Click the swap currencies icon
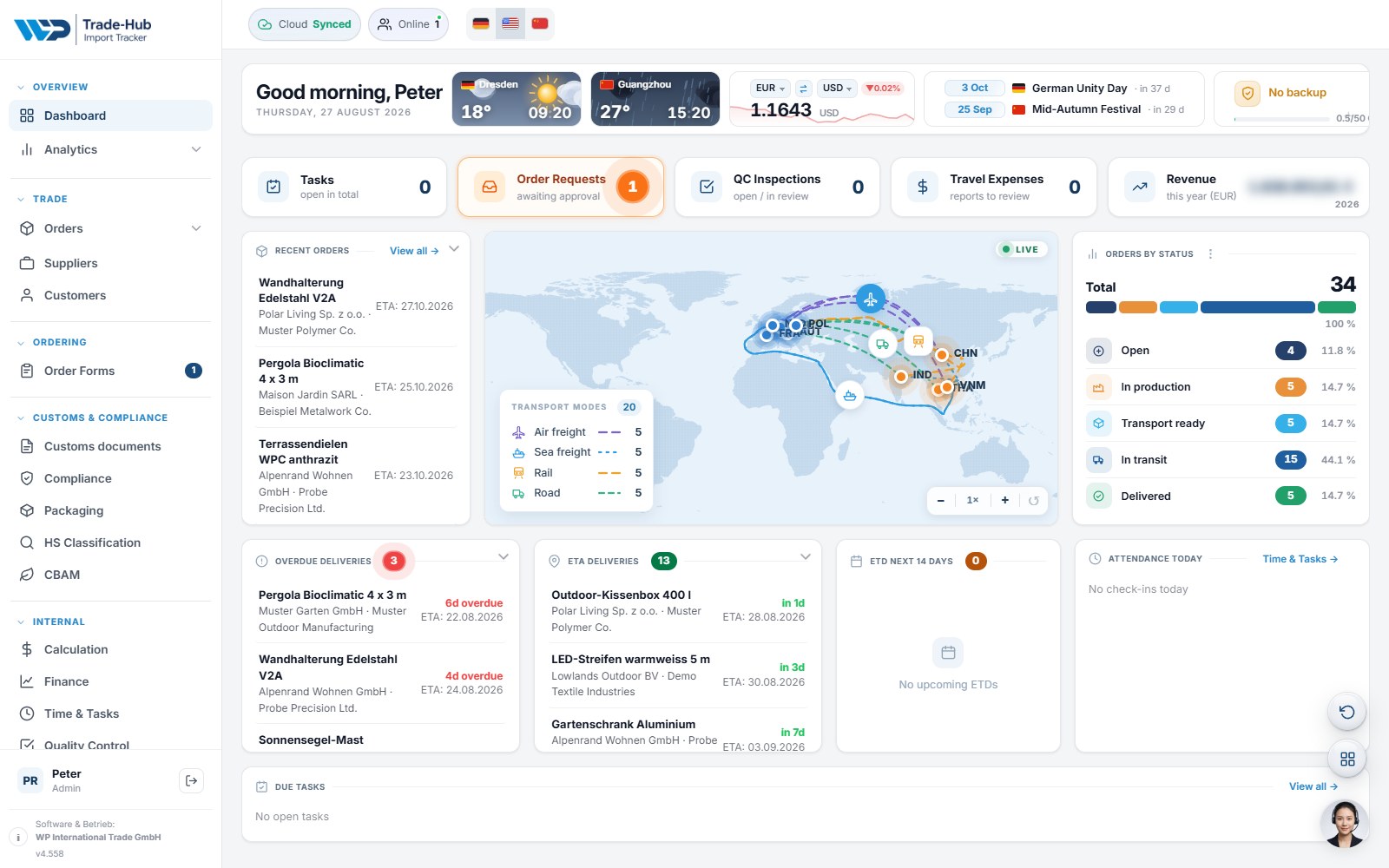 point(804,88)
